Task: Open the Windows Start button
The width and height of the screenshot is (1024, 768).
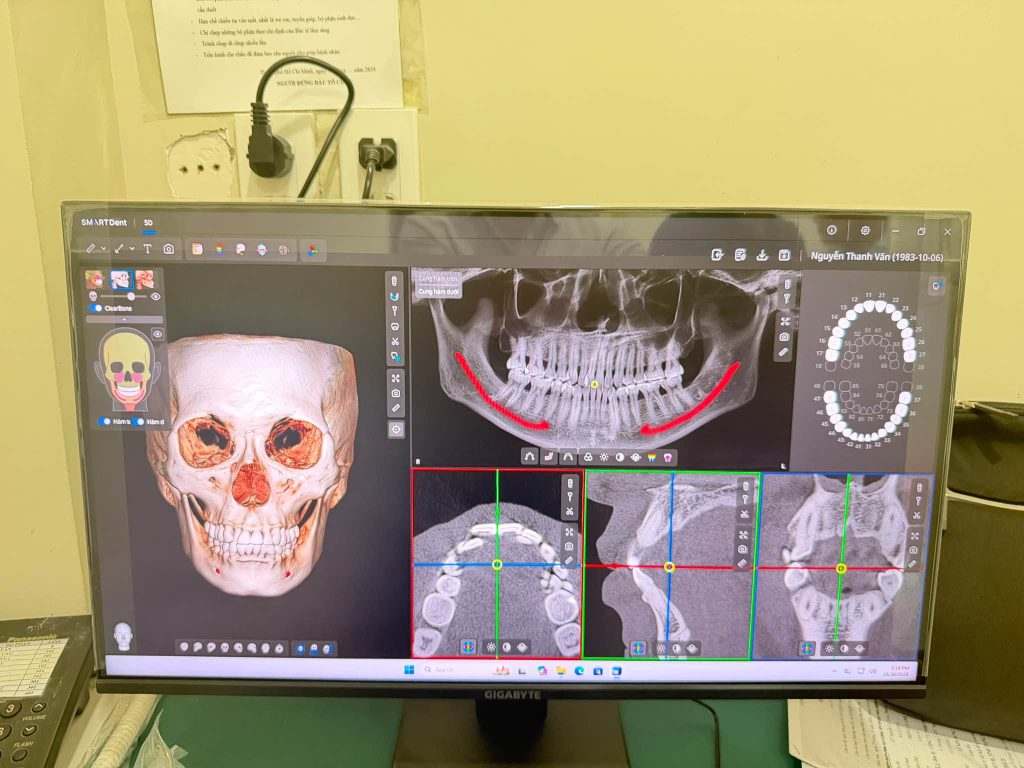Action: 409,669
